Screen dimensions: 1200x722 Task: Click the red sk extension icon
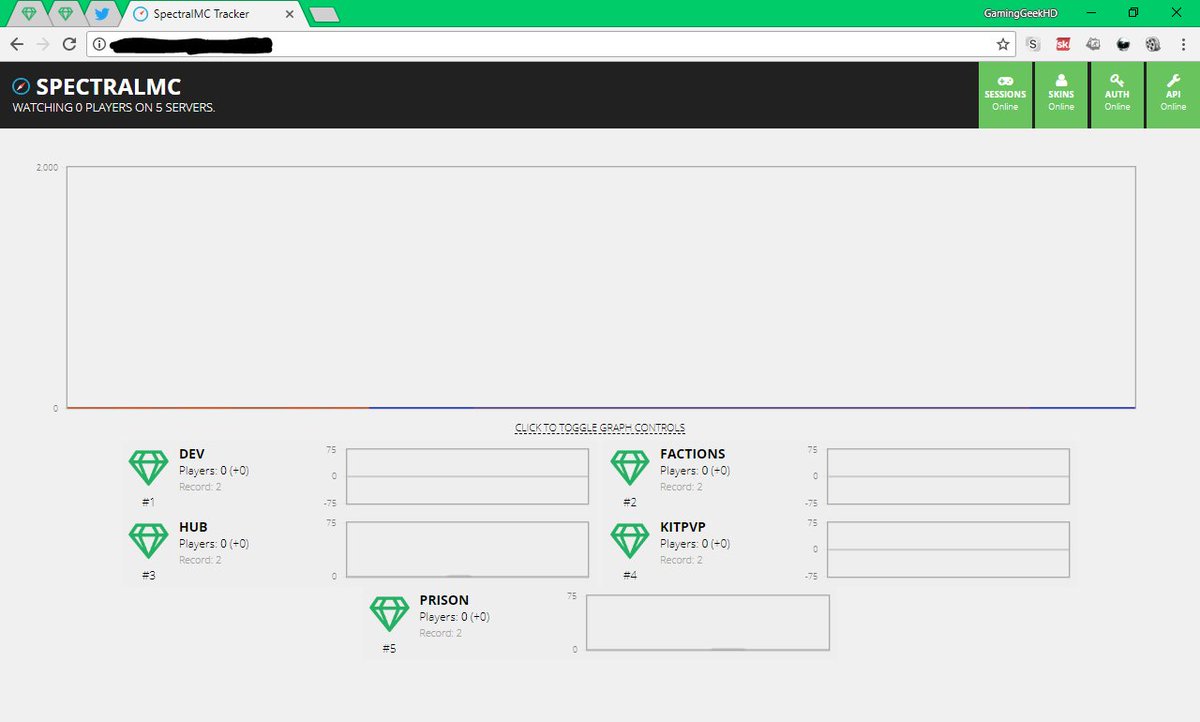point(1063,44)
